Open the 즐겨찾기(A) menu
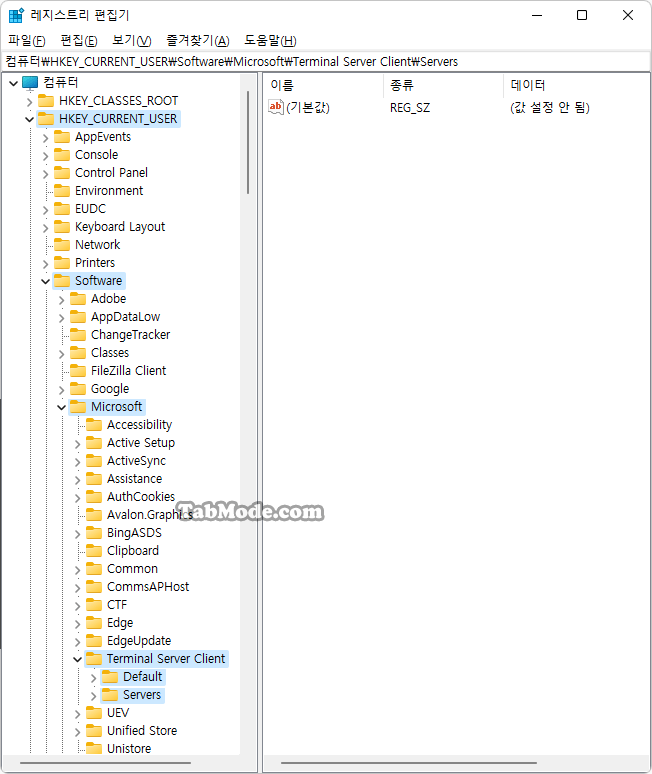 (x=198, y=40)
